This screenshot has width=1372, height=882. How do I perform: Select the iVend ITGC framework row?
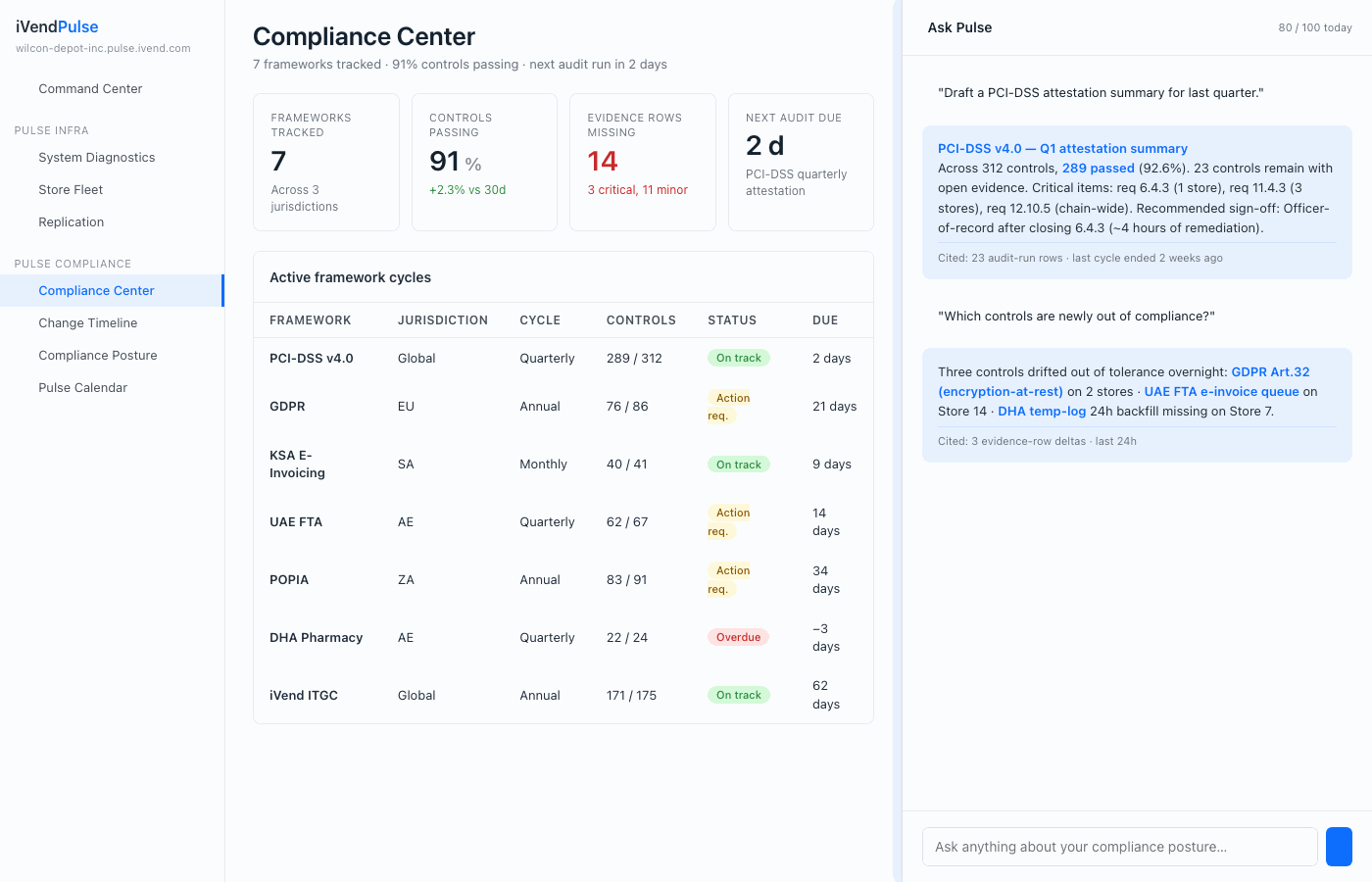[x=563, y=695]
